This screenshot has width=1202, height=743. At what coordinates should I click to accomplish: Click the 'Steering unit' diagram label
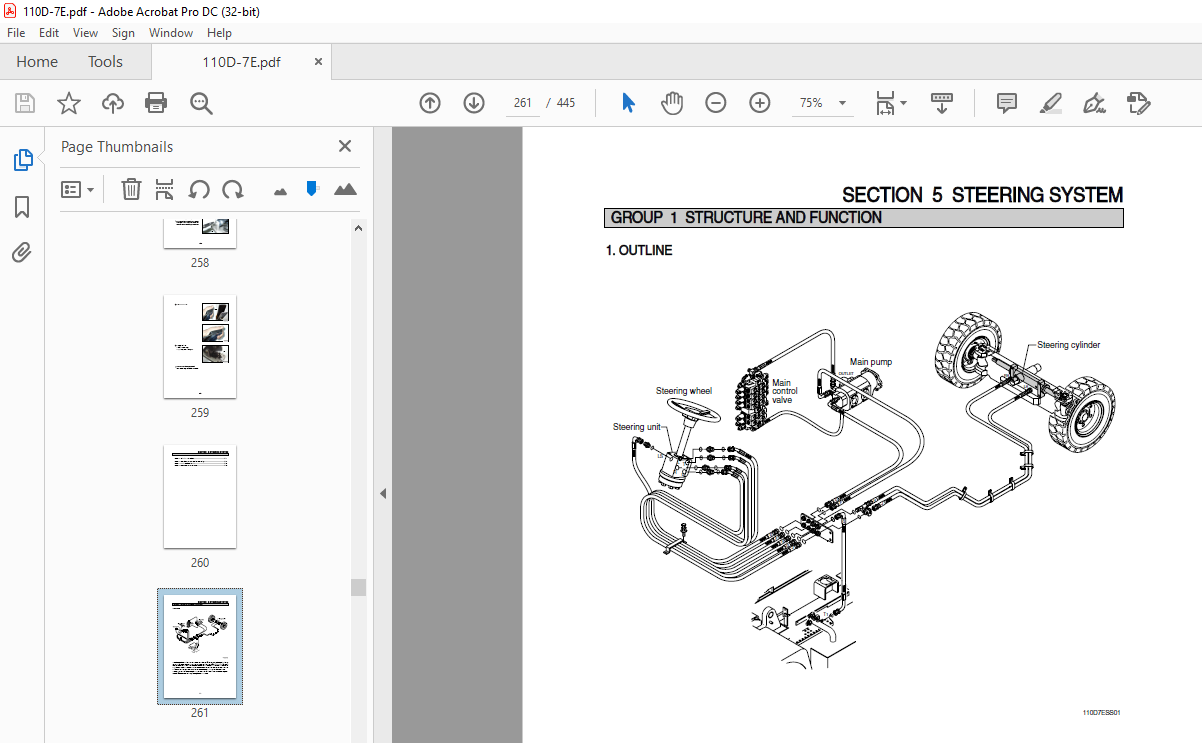(637, 427)
